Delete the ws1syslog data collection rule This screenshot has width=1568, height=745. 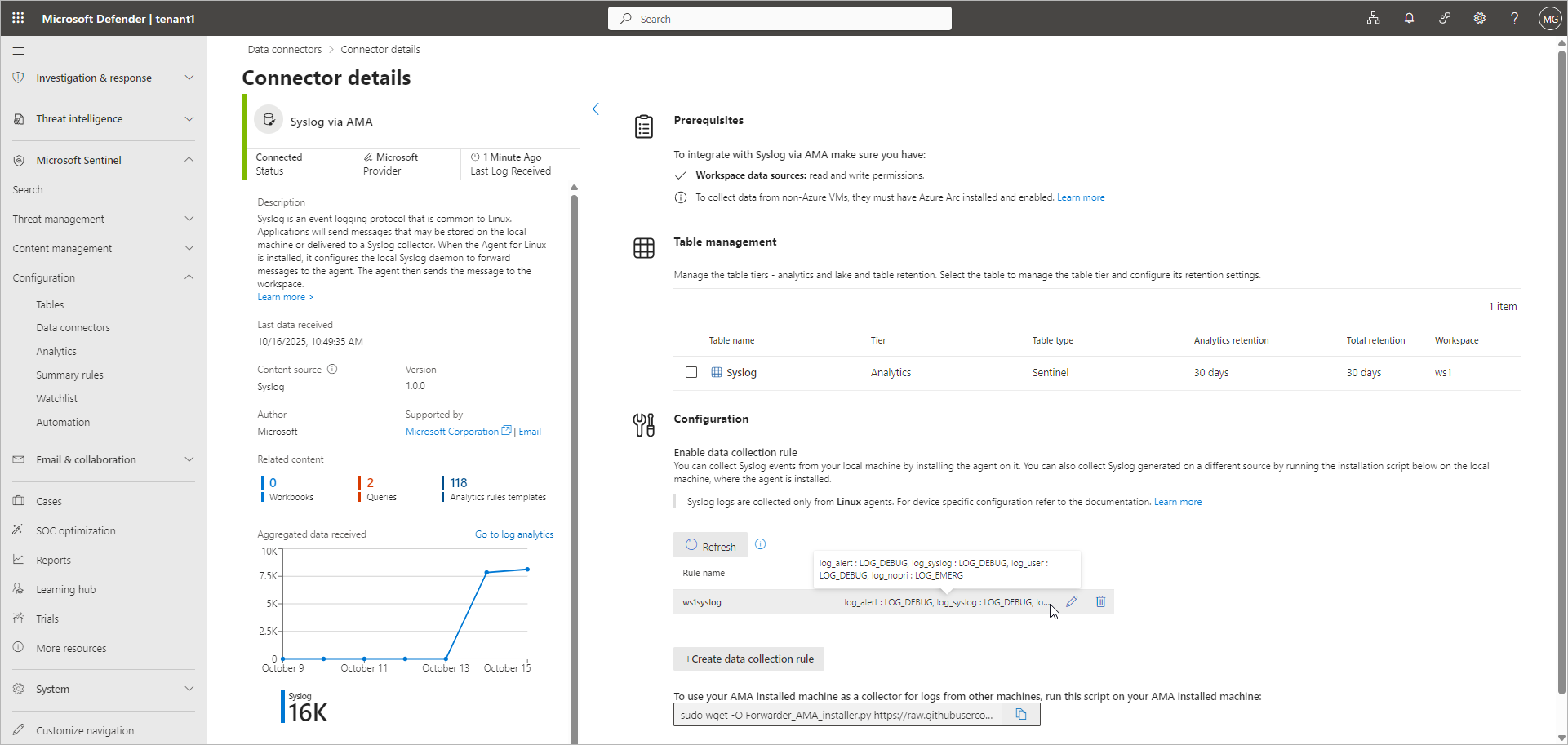(1100, 601)
